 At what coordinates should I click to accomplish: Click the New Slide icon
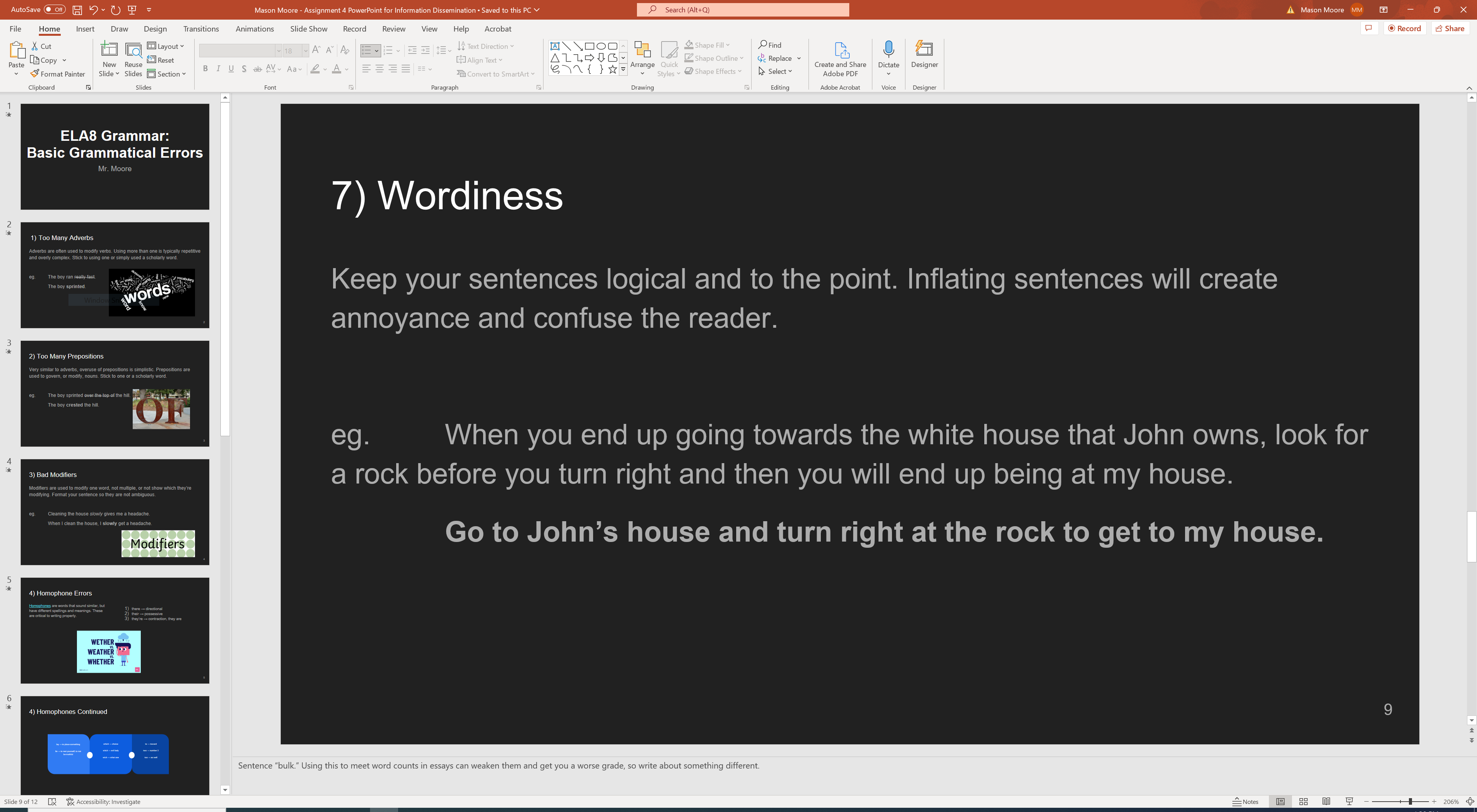click(x=109, y=50)
